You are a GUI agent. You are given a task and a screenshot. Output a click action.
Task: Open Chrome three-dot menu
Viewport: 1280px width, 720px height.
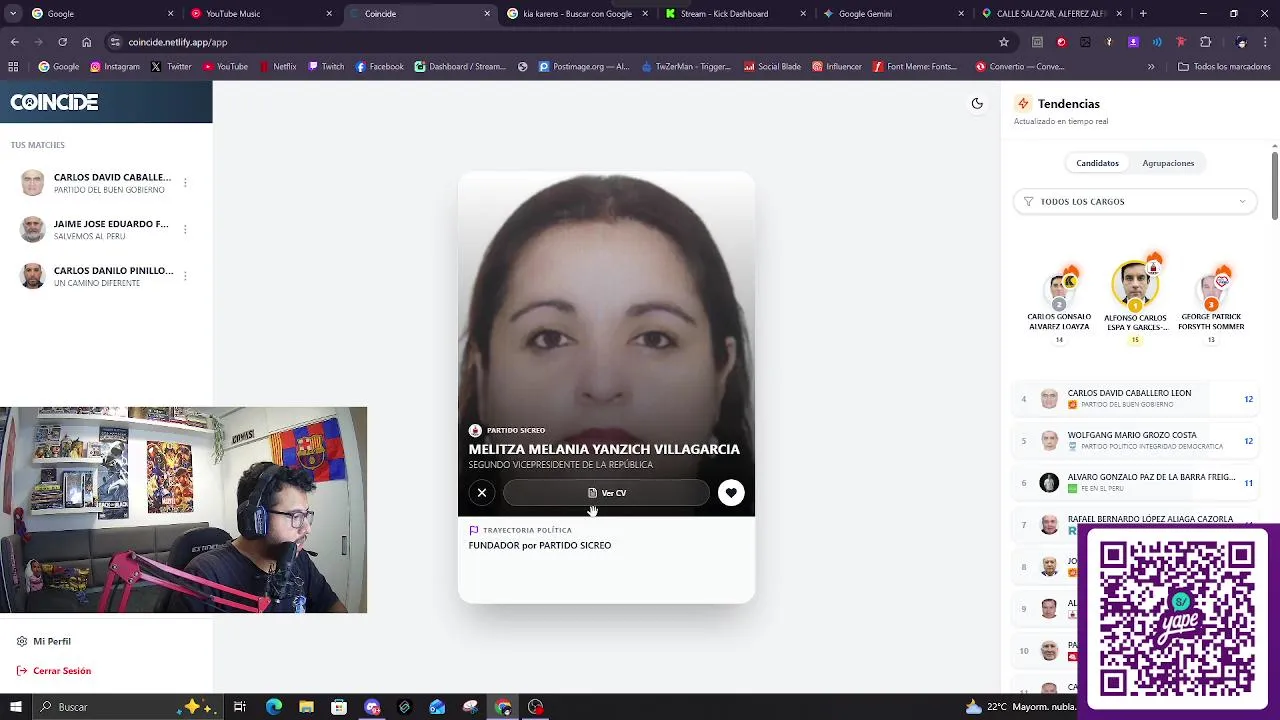[x=1266, y=42]
